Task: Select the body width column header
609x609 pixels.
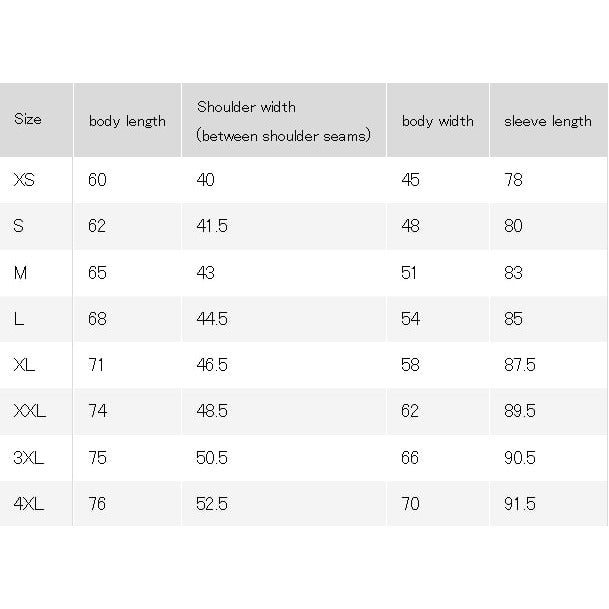Action: (x=438, y=121)
